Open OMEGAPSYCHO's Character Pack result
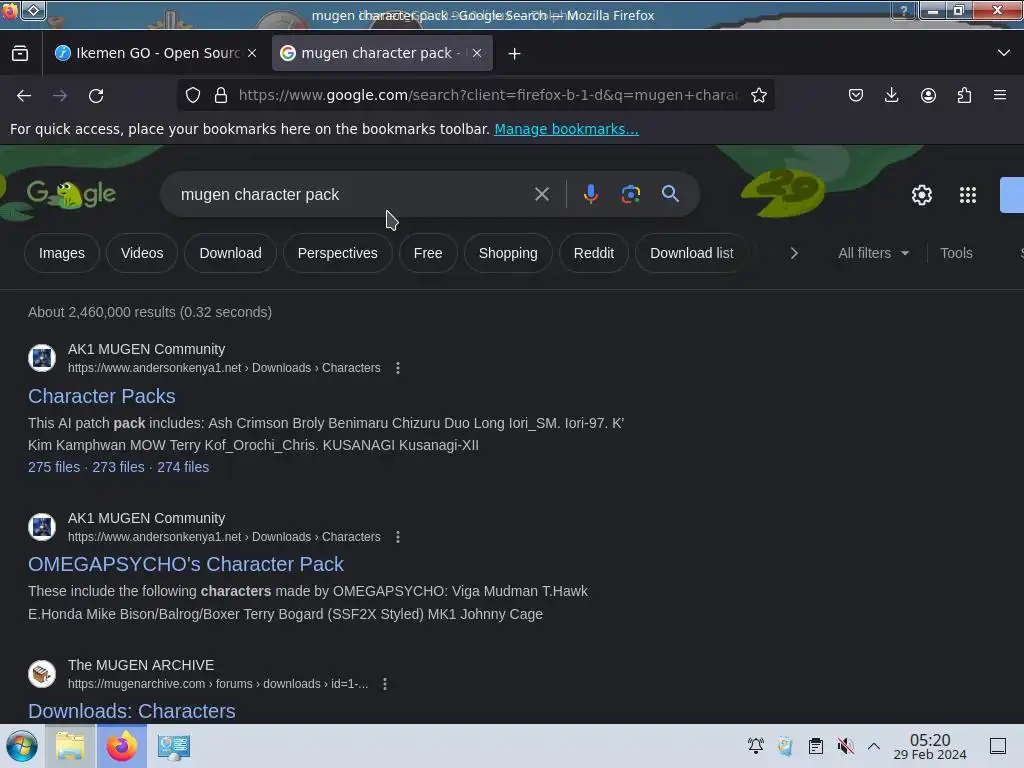 tap(185, 564)
